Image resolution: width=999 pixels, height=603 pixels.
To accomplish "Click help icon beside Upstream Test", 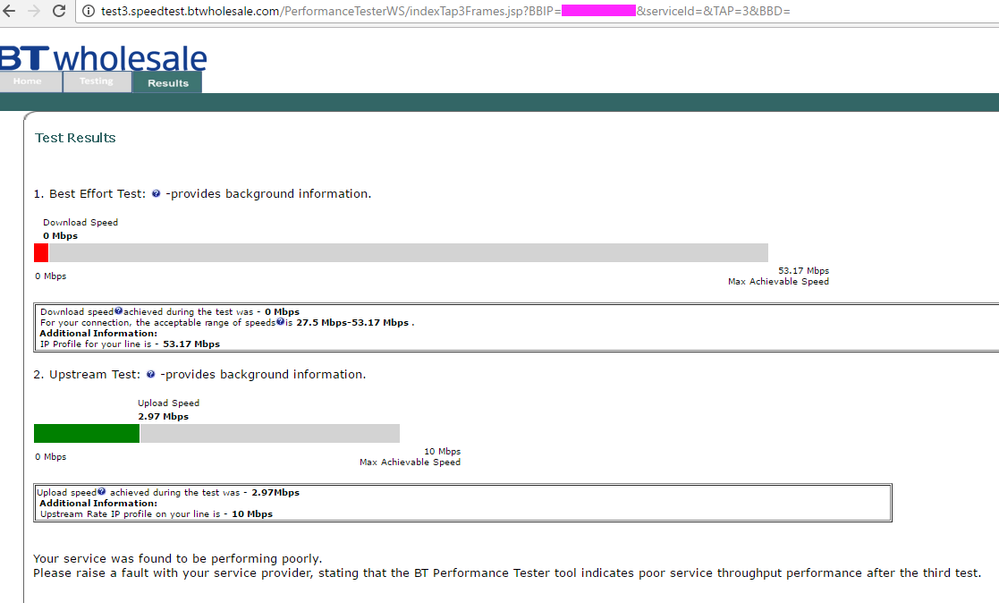I will click(150, 374).
